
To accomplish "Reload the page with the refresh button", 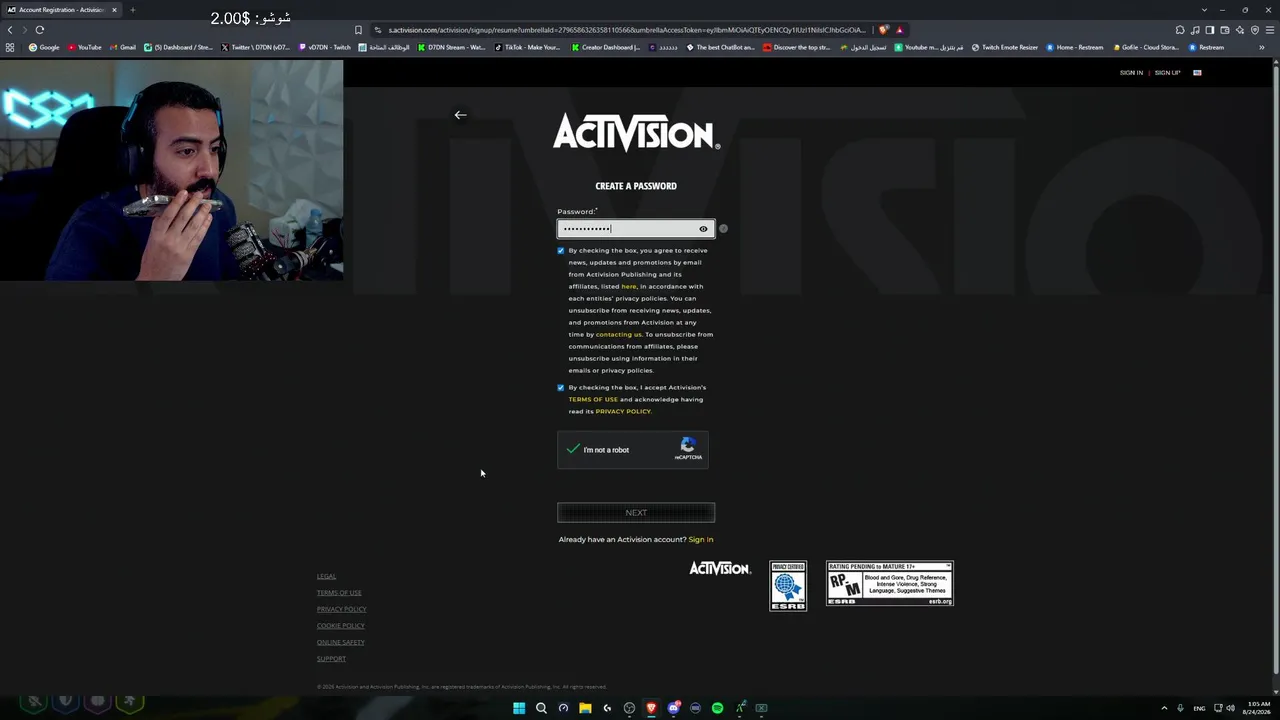I will (40, 30).
